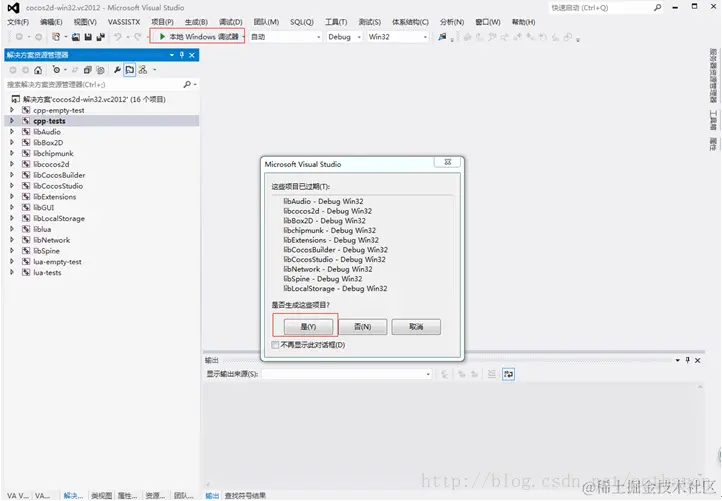722x501 pixels.
Task: Expand the libAudio project
Action: [12, 132]
